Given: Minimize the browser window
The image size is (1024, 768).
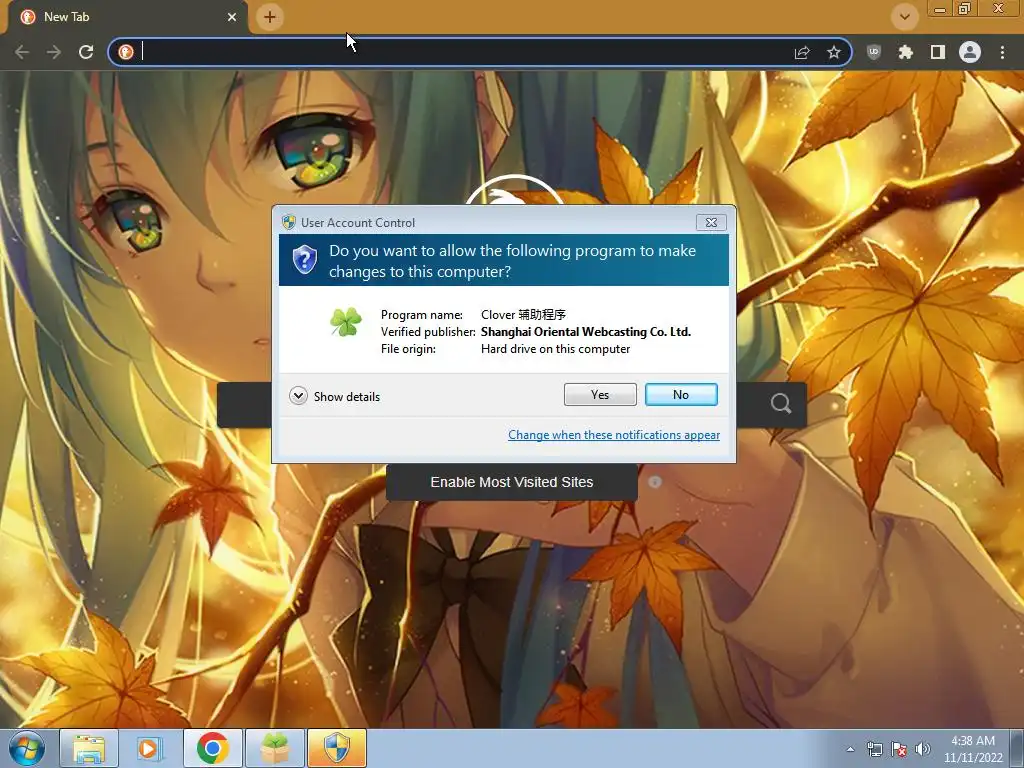Looking at the screenshot, I should [940, 8].
